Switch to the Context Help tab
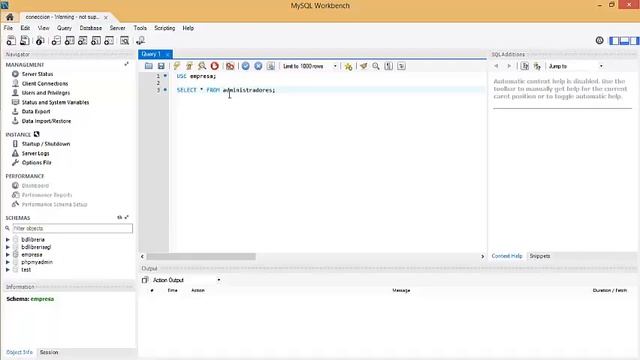Screen dimensions: 640x360 tap(507, 256)
